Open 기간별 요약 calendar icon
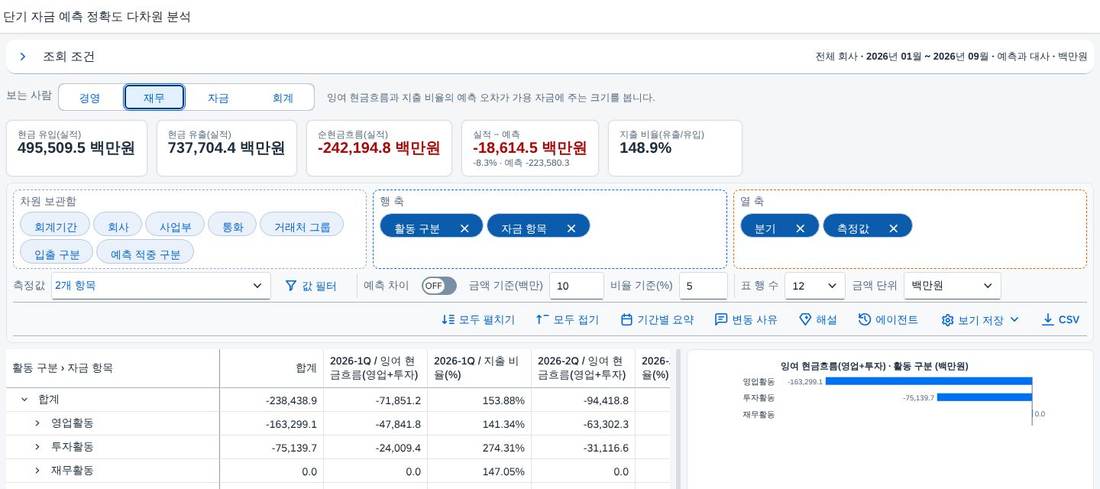Image resolution: width=1100 pixels, height=489 pixels. pos(627,319)
